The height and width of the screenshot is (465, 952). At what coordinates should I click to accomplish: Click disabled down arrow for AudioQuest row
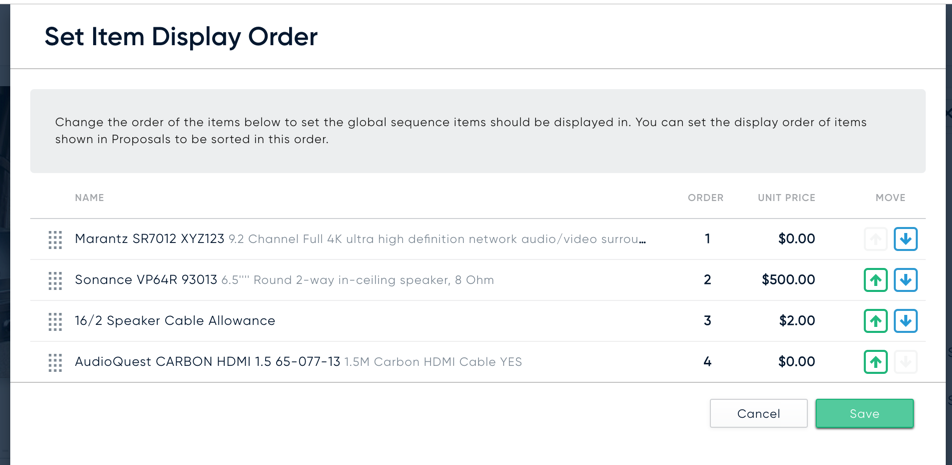(x=905, y=362)
